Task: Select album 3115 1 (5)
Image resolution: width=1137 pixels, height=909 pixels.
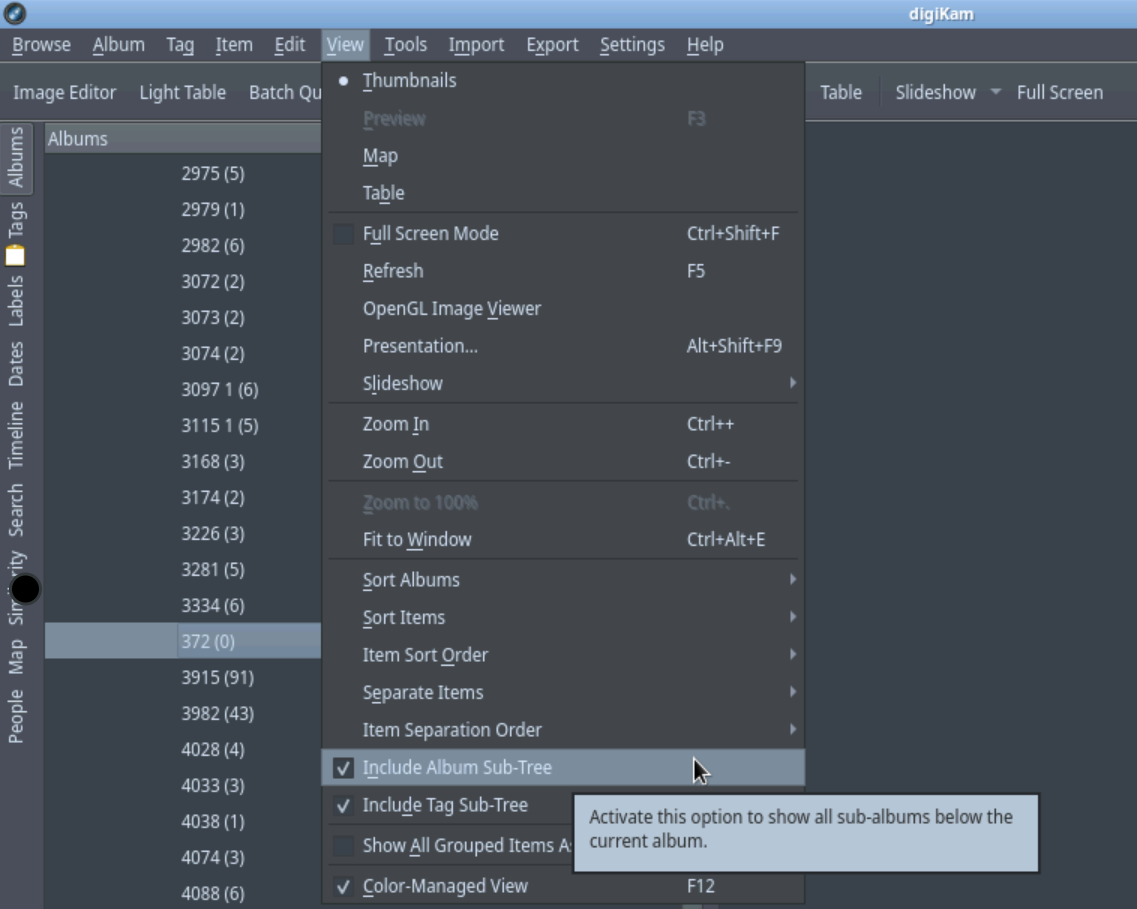Action: click(x=220, y=426)
